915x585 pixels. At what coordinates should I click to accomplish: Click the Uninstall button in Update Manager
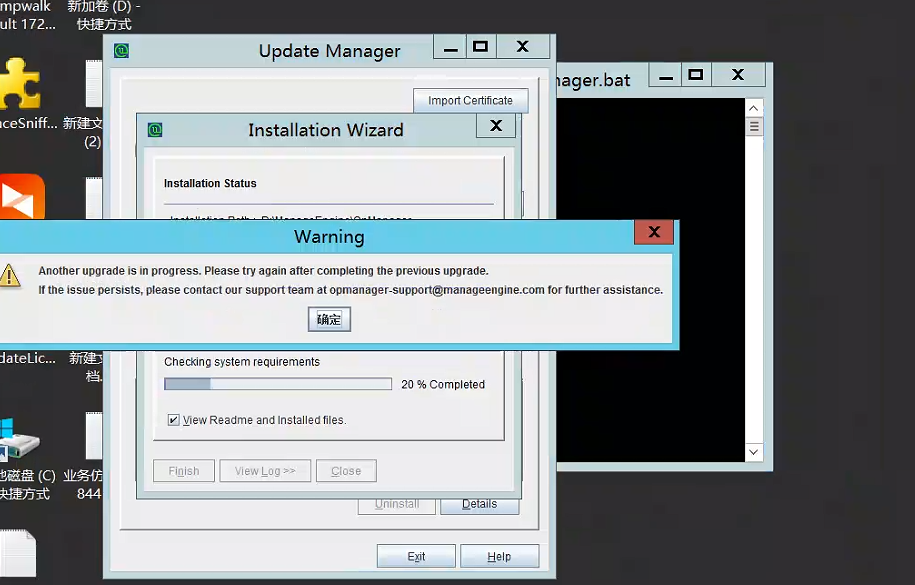[397, 505]
